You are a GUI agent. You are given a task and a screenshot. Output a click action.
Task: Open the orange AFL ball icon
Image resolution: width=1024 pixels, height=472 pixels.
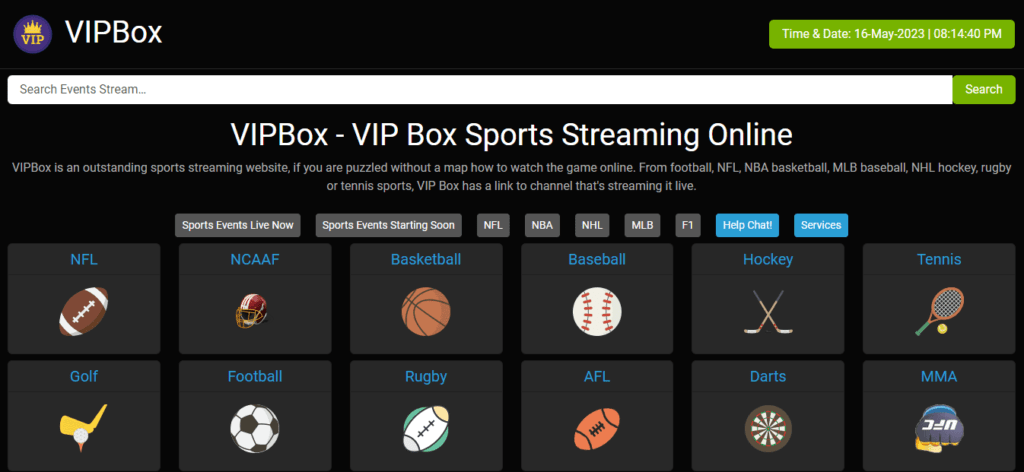pyautogui.click(x=597, y=429)
